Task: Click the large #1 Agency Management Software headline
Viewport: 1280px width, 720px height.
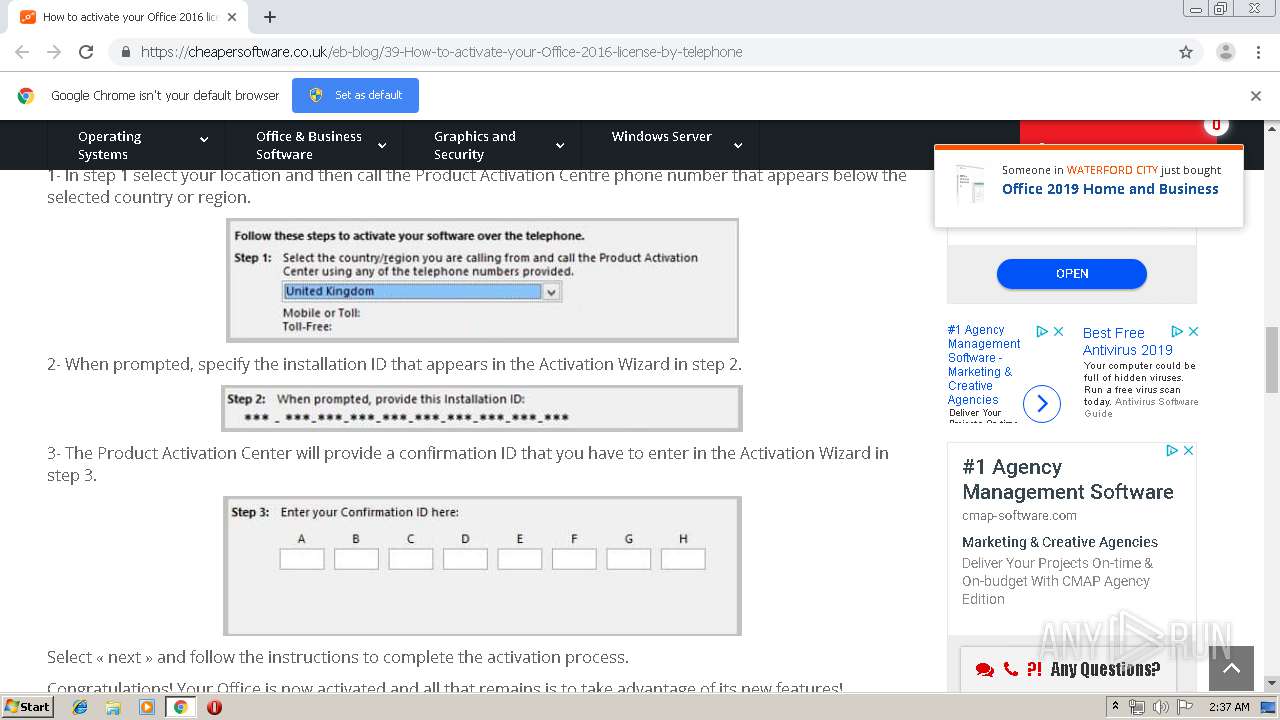Action: click(x=1067, y=479)
